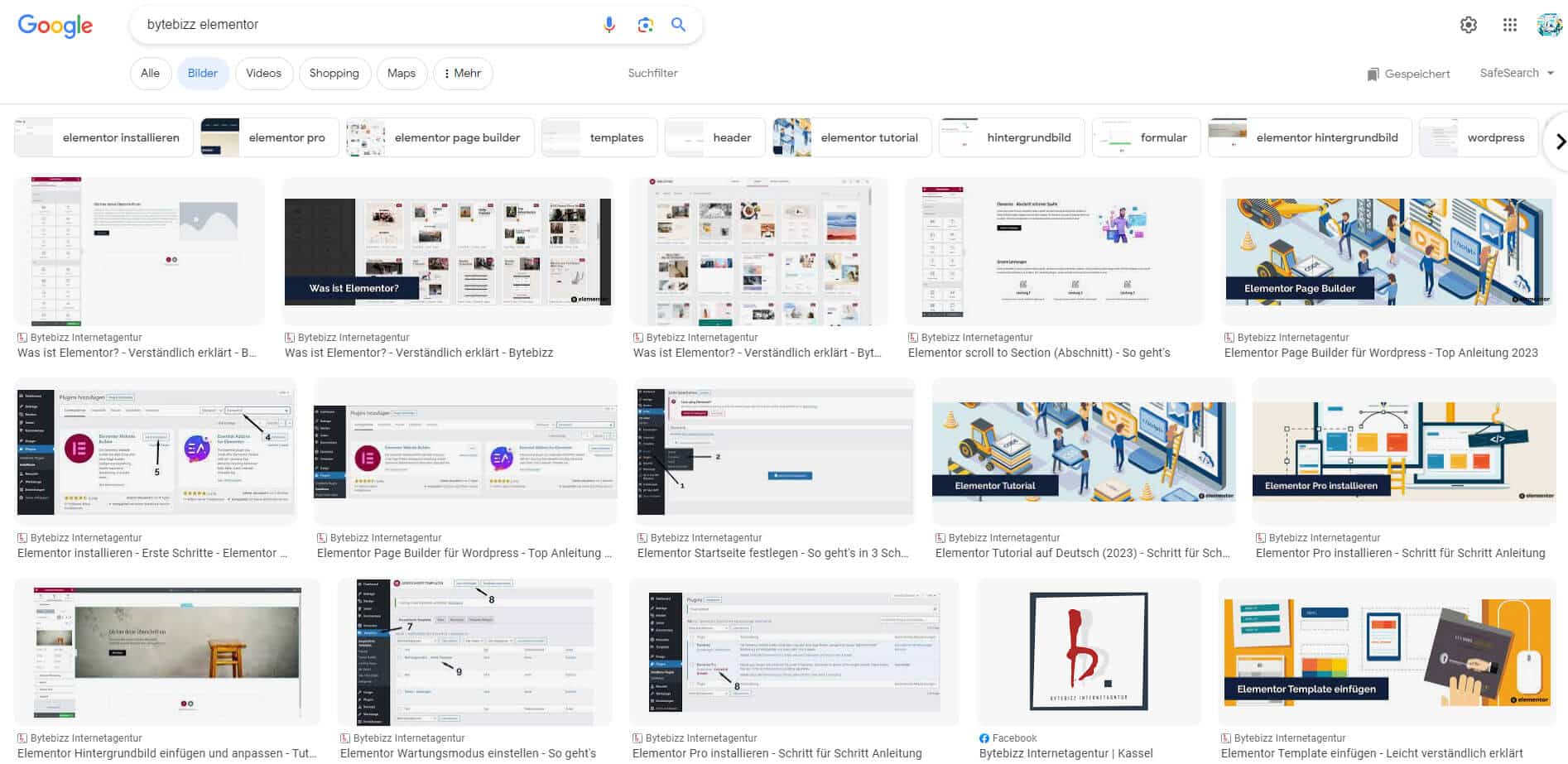
Task: Open the SafeSearch dropdown
Action: [x=1517, y=73]
